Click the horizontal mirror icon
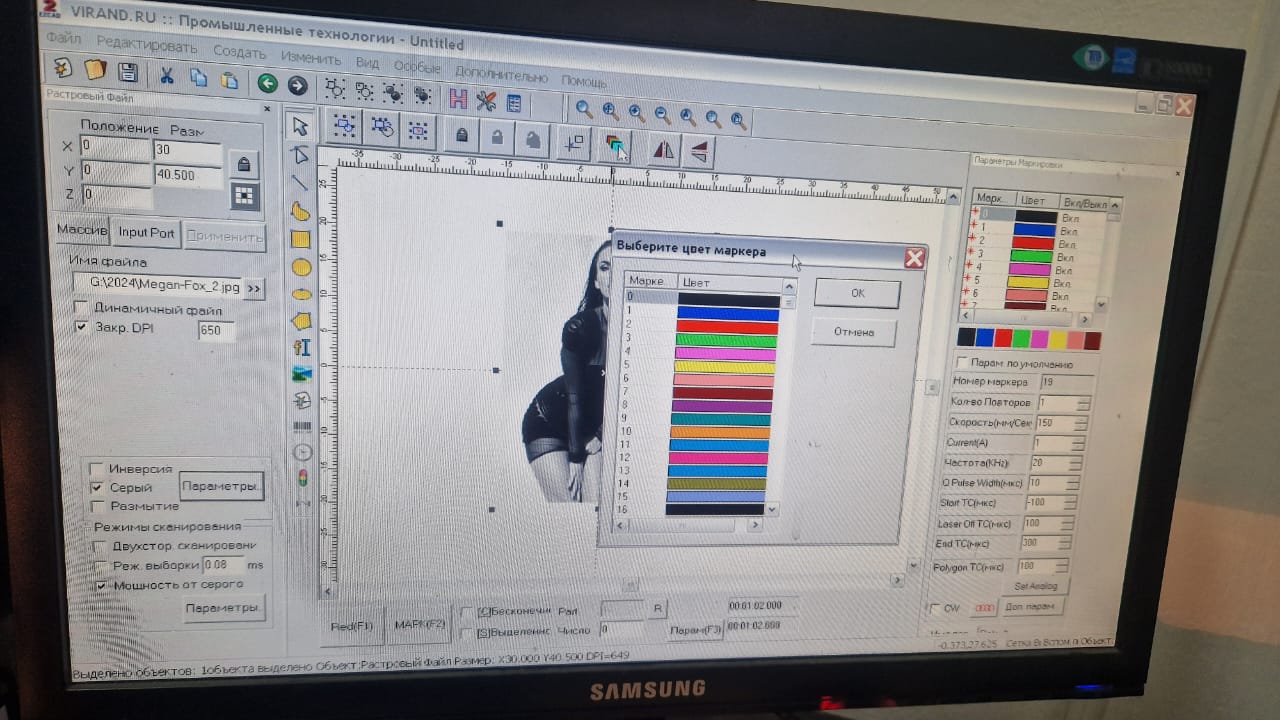Viewport: 1280px width, 720px height. coord(663,149)
